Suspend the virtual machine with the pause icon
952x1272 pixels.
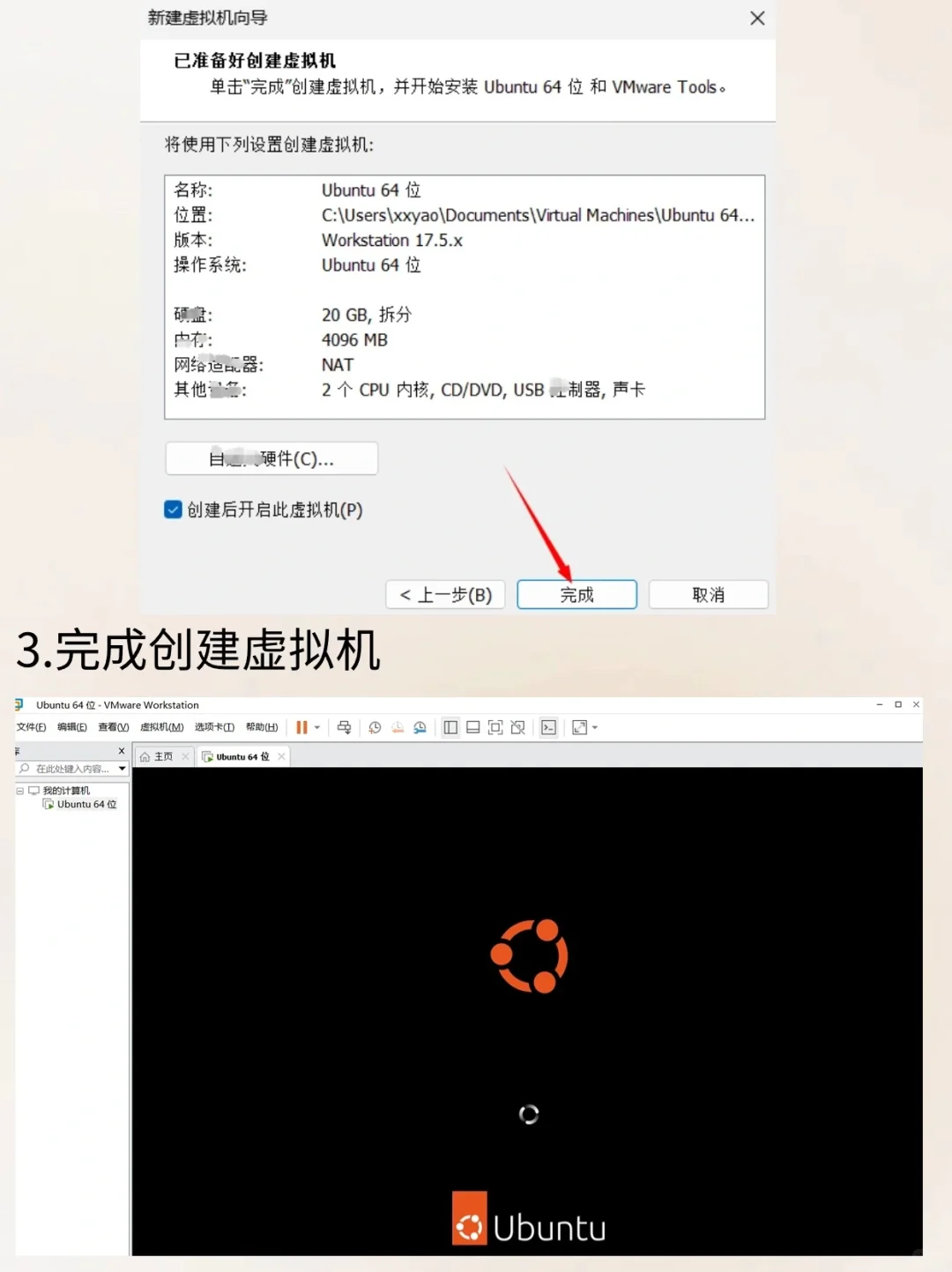point(302,727)
